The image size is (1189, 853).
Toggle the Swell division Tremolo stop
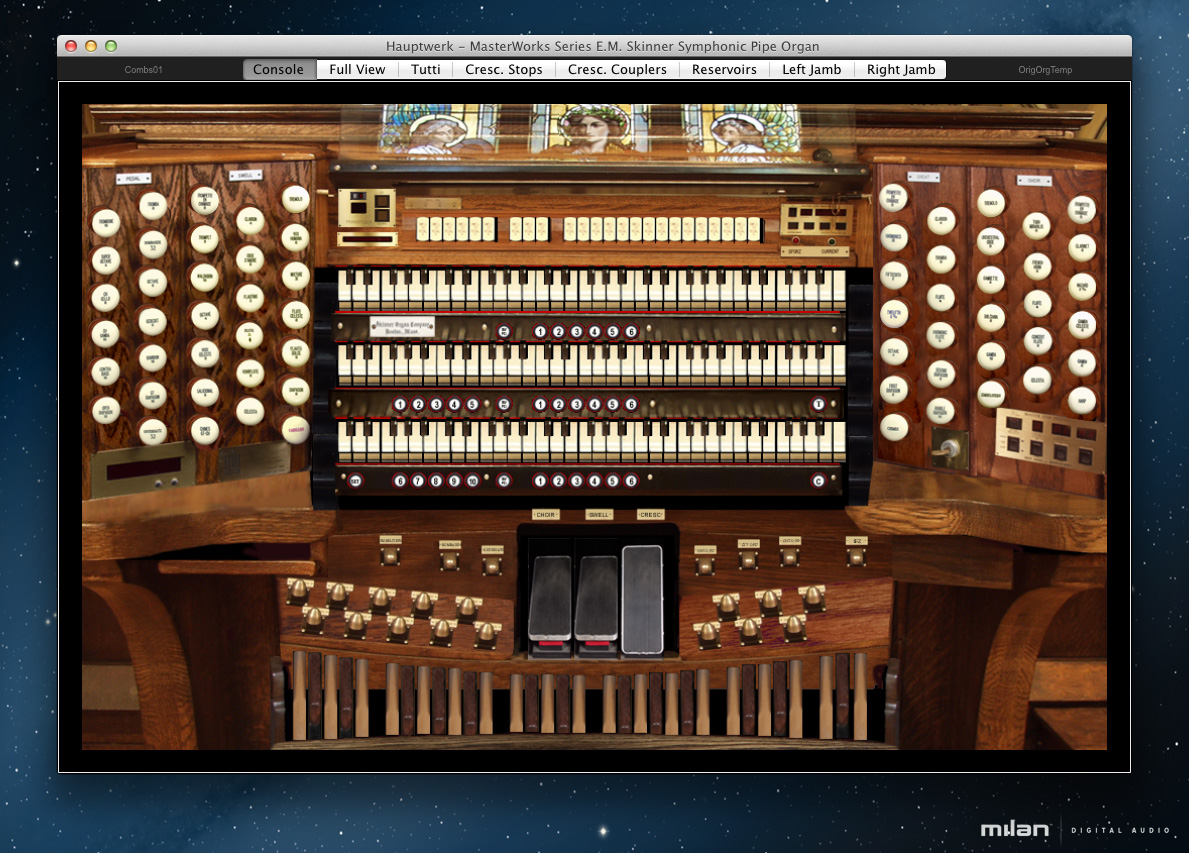tap(296, 199)
